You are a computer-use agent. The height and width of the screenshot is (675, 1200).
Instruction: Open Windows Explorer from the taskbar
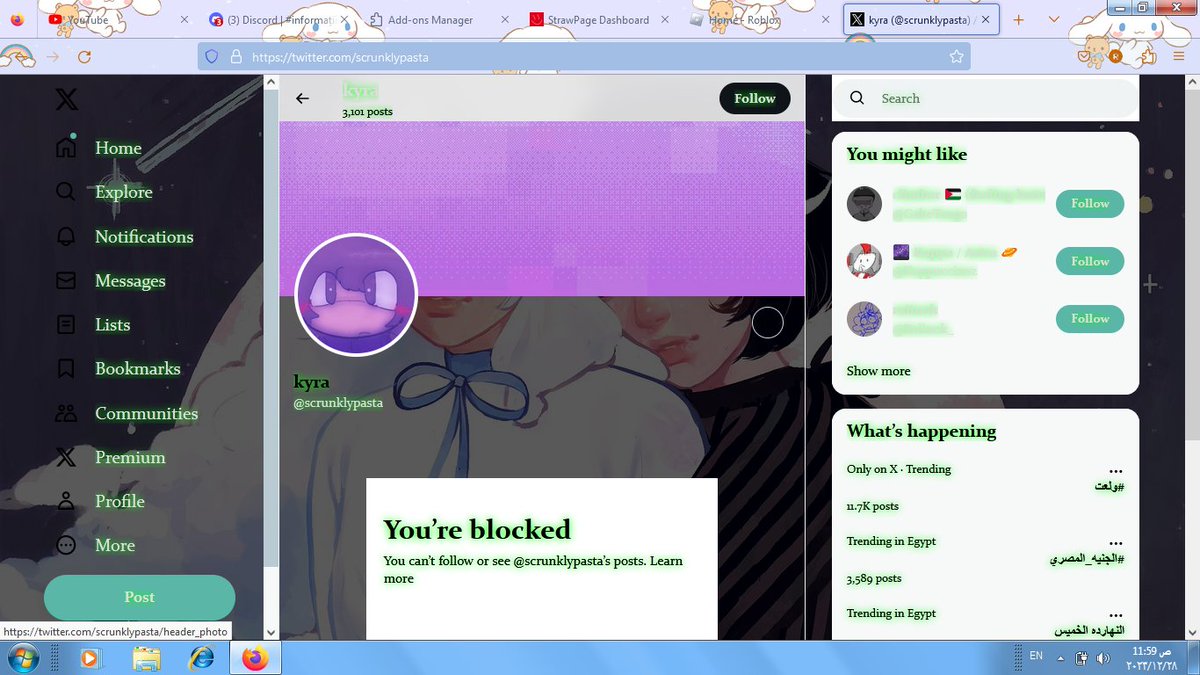pos(146,658)
